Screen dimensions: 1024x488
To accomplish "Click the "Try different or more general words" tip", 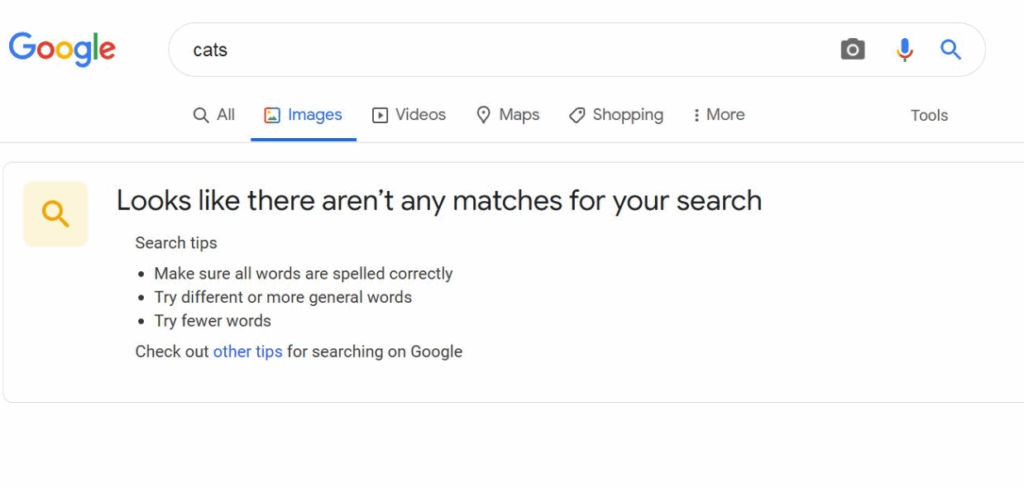I will coord(283,297).
